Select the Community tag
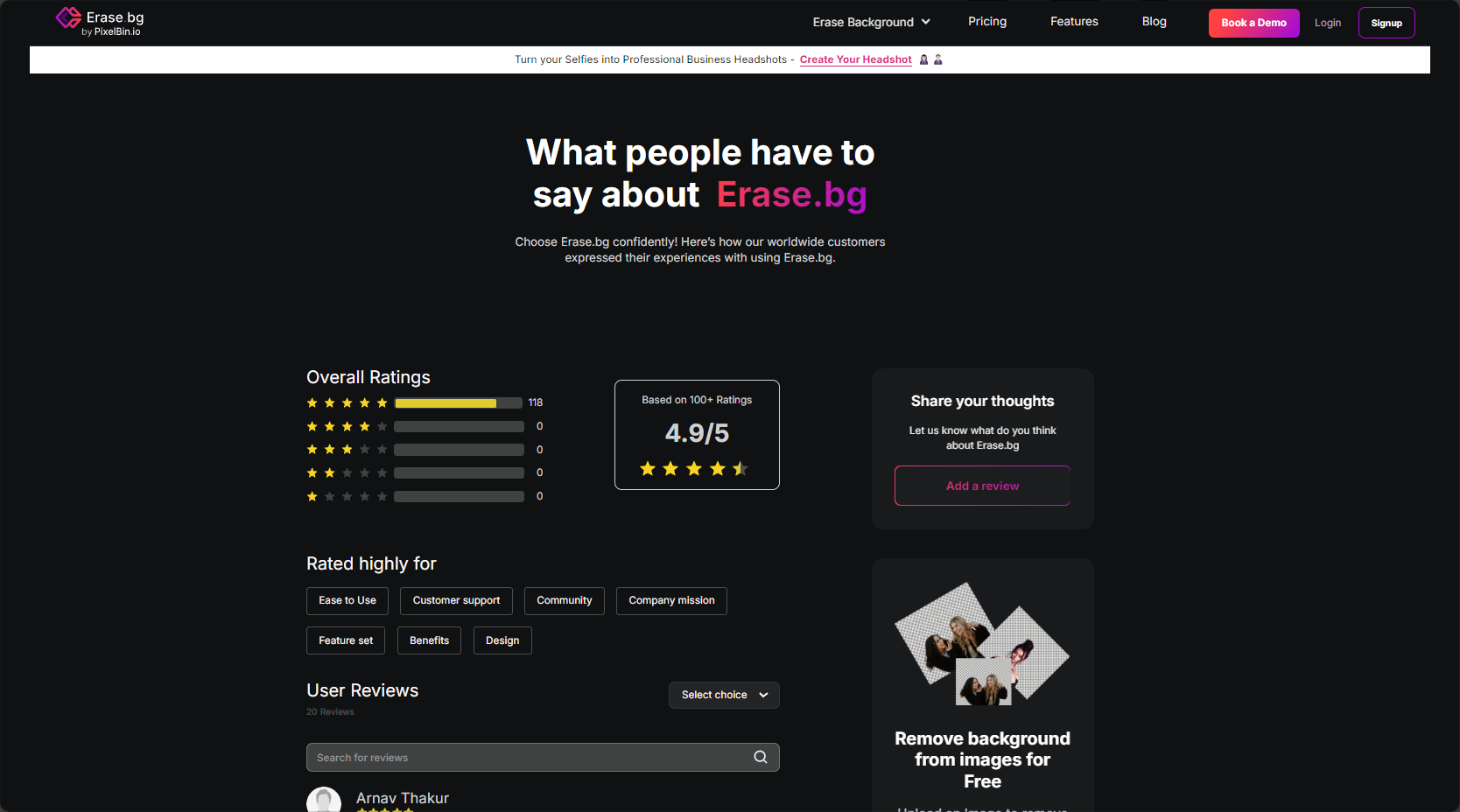Screen dimensions: 1460x812 pyautogui.click(x=565, y=601)
